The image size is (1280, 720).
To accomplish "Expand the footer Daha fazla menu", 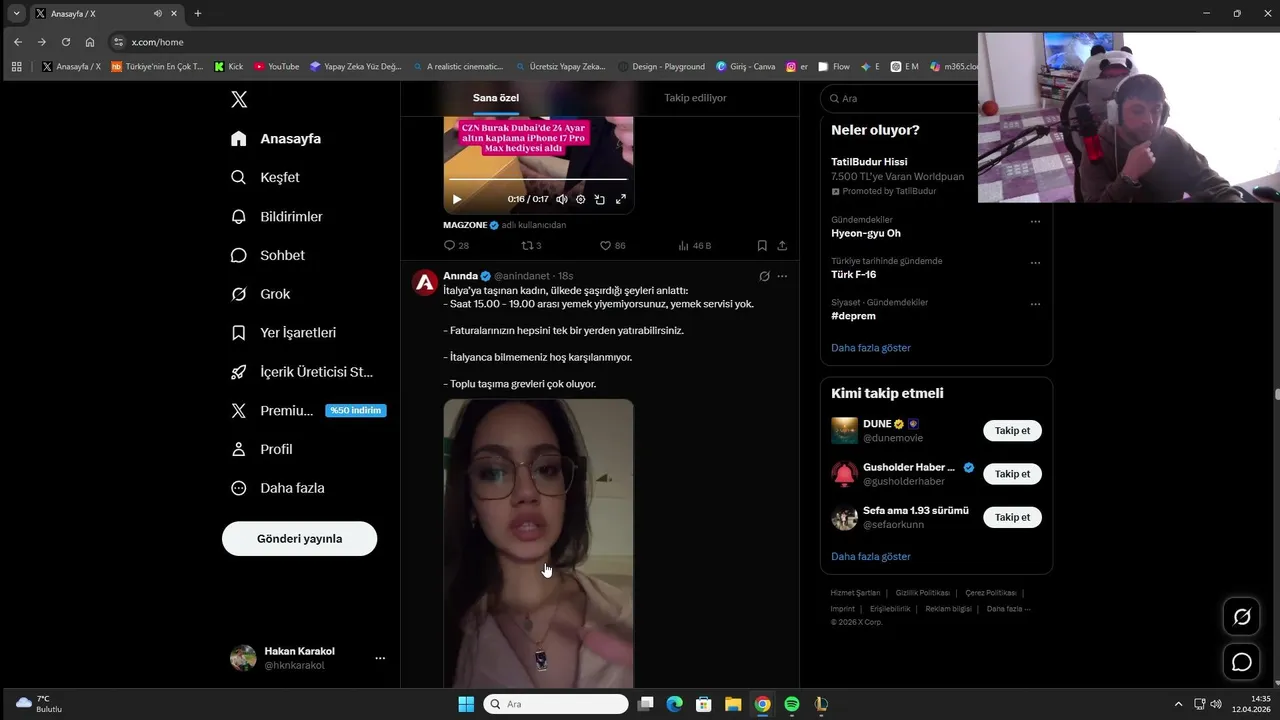I will pyautogui.click(x=1008, y=609).
